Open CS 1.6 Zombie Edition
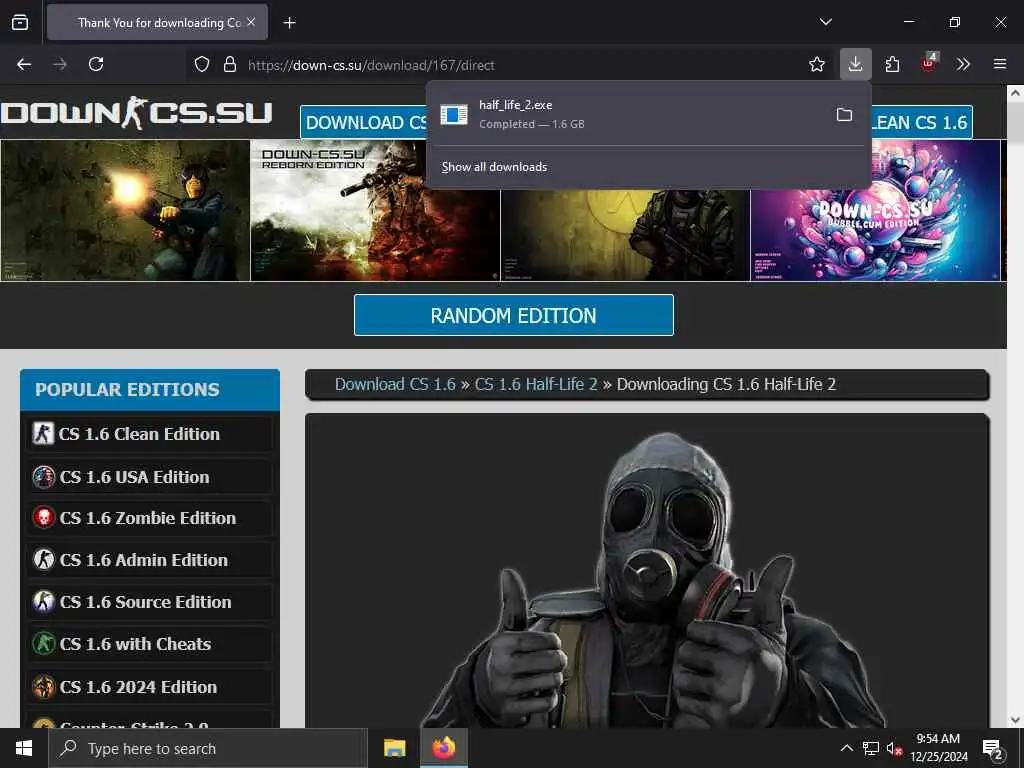The image size is (1024, 768). pos(150,518)
